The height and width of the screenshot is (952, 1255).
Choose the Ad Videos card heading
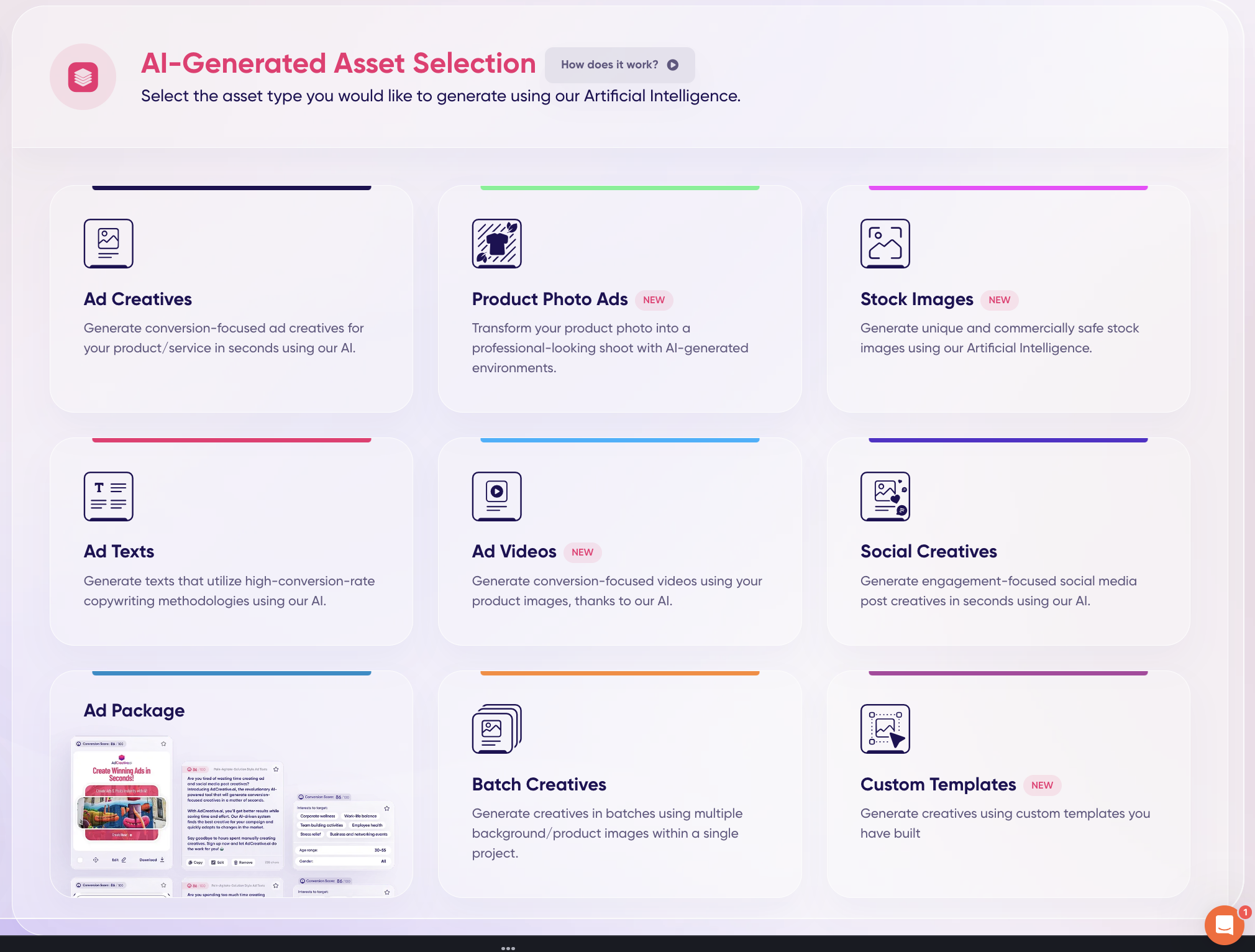pyautogui.click(x=514, y=552)
